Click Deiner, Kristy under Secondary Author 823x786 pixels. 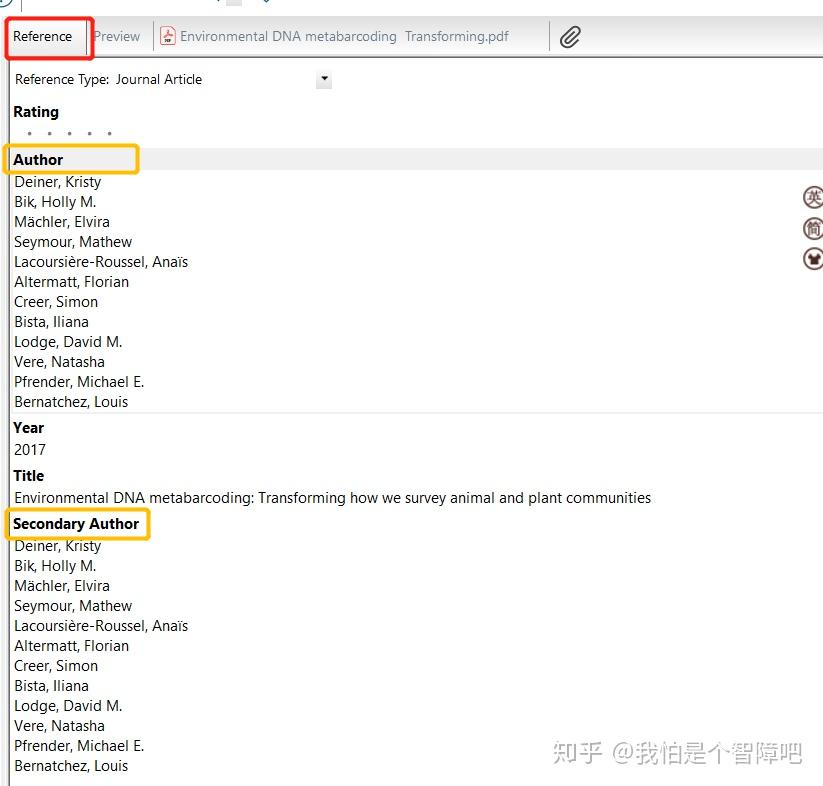tap(58, 546)
